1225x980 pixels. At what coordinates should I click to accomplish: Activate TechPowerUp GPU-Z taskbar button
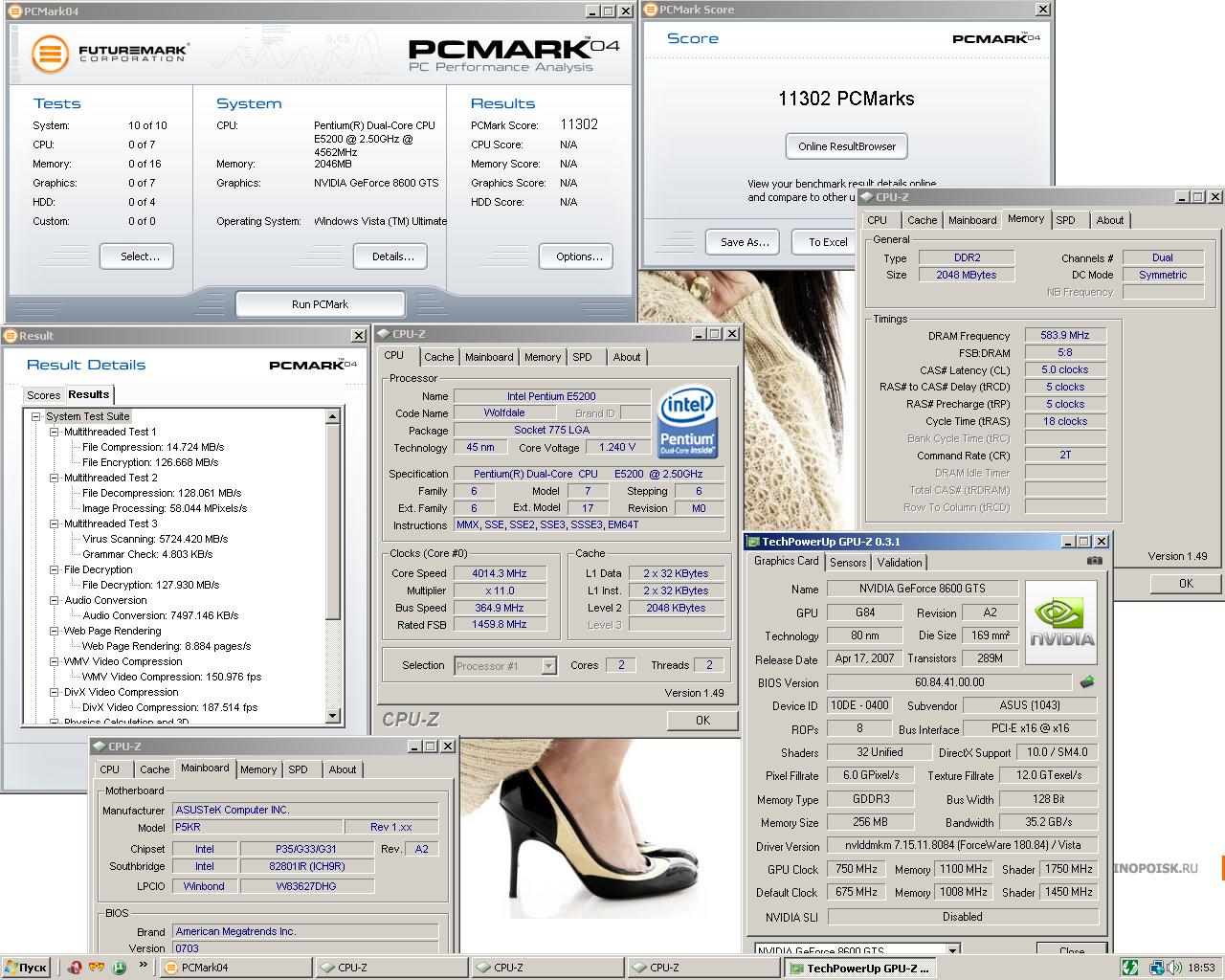[x=861, y=968]
